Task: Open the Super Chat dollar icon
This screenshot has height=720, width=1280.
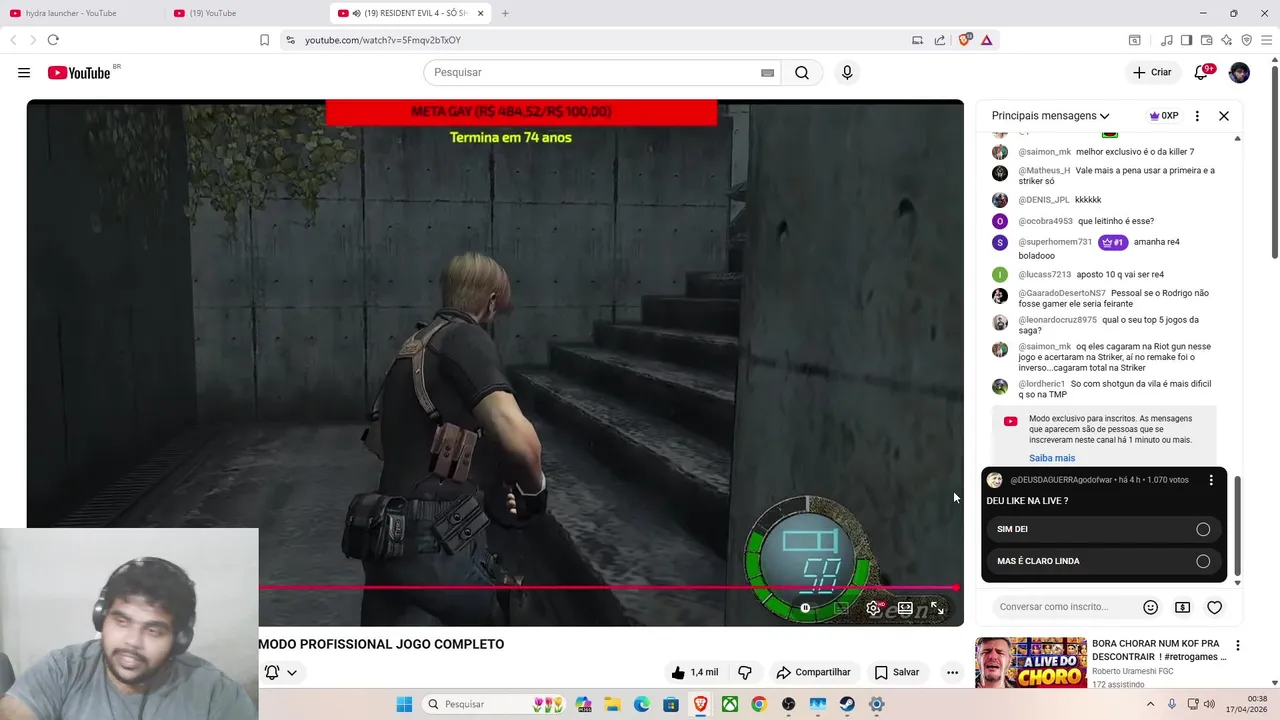Action: pos(1182,607)
